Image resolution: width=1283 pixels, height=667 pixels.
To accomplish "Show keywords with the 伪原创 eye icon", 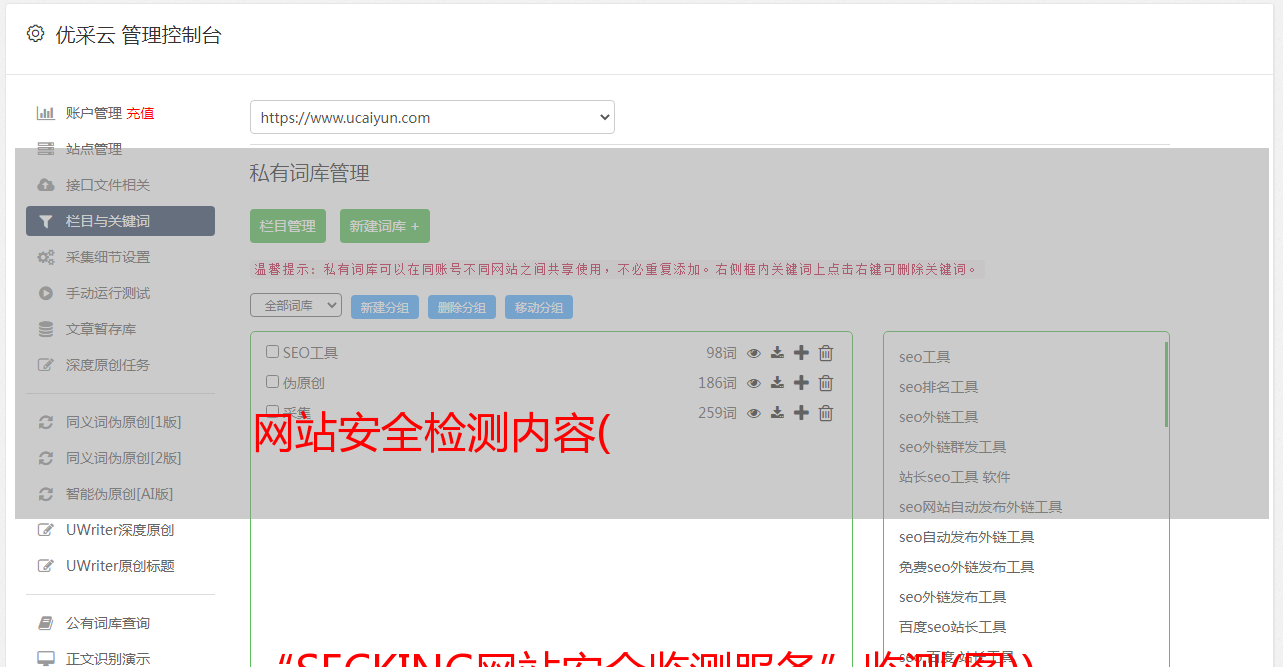I will coord(754,383).
